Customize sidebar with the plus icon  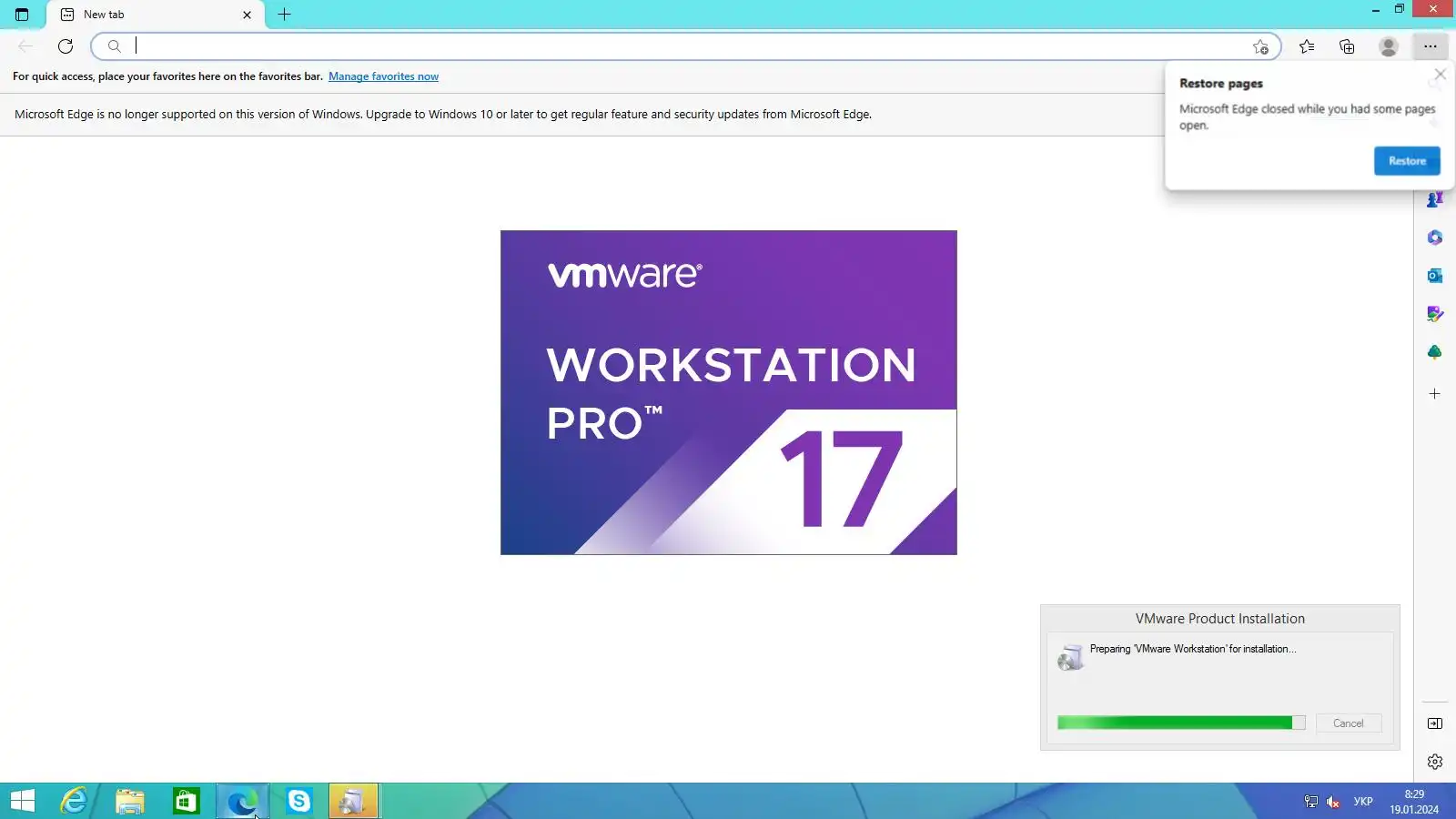1435,394
